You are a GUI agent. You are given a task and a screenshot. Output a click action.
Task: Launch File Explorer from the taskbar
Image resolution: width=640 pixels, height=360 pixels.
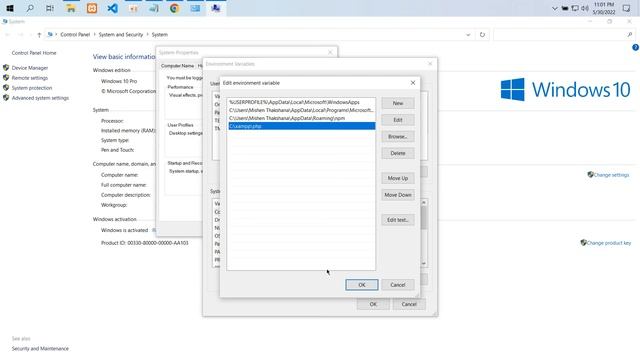[x=71, y=8]
